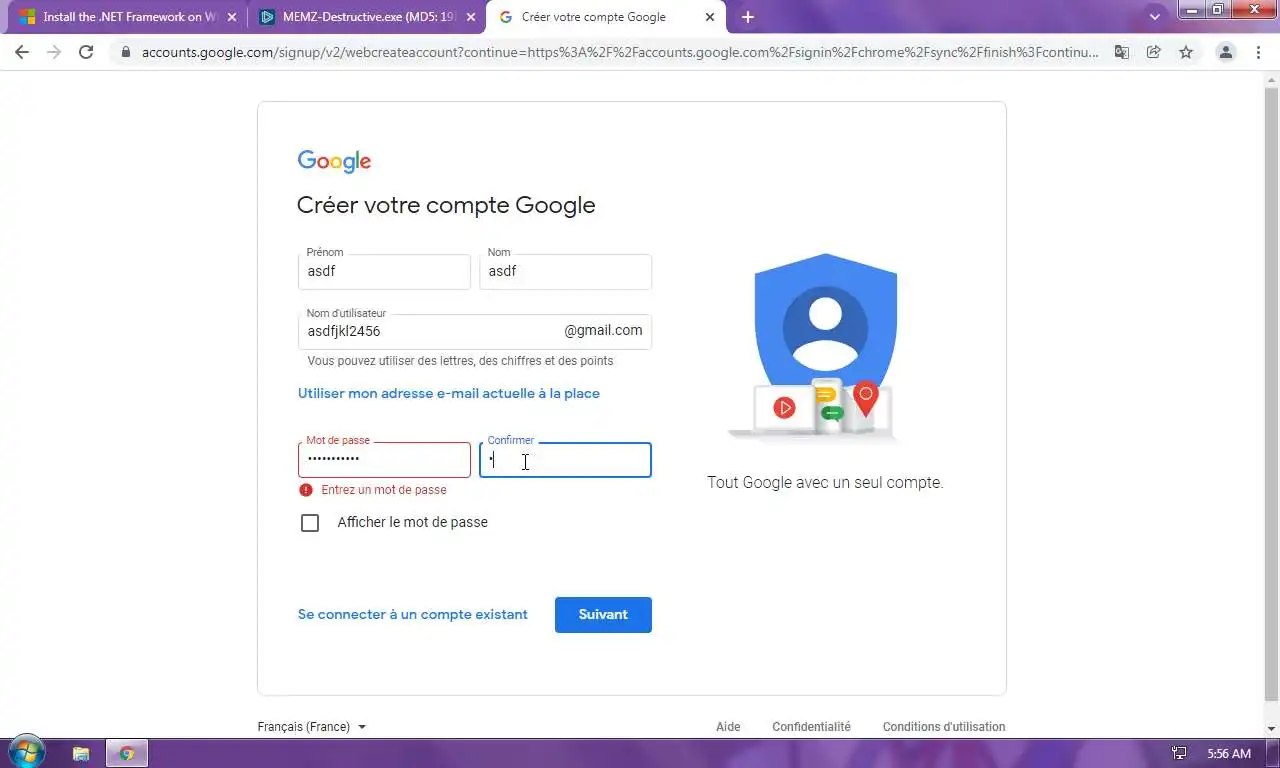Image resolution: width=1280 pixels, height=768 pixels.
Task: Click the Entrez un mot de passe error text
Action: coord(384,490)
